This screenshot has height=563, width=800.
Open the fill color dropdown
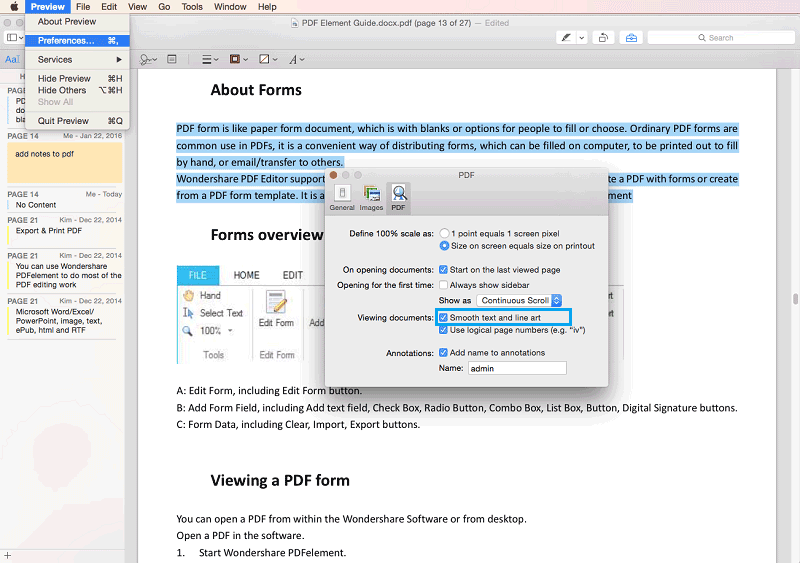(268, 60)
